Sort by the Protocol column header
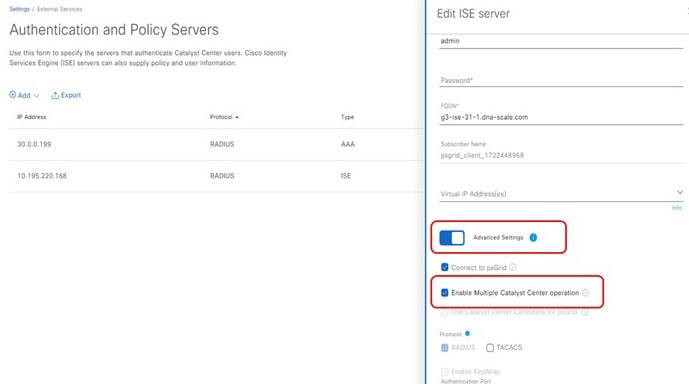Screen dimensions: 689x384 [x=221, y=117]
